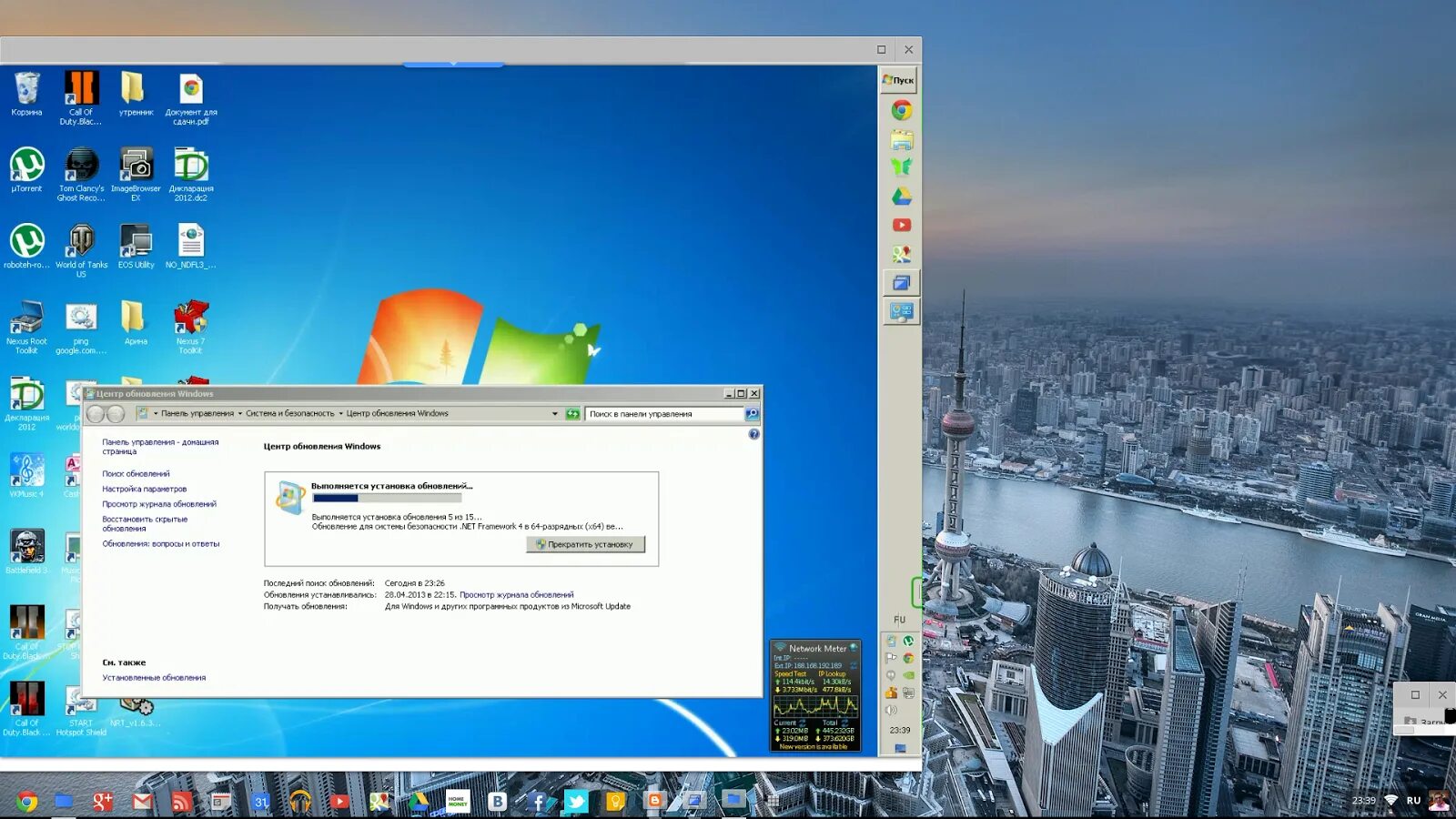Open Nexus Root Toolkit desktop shortcut
The width and height of the screenshot is (1456, 819).
pos(26,327)
